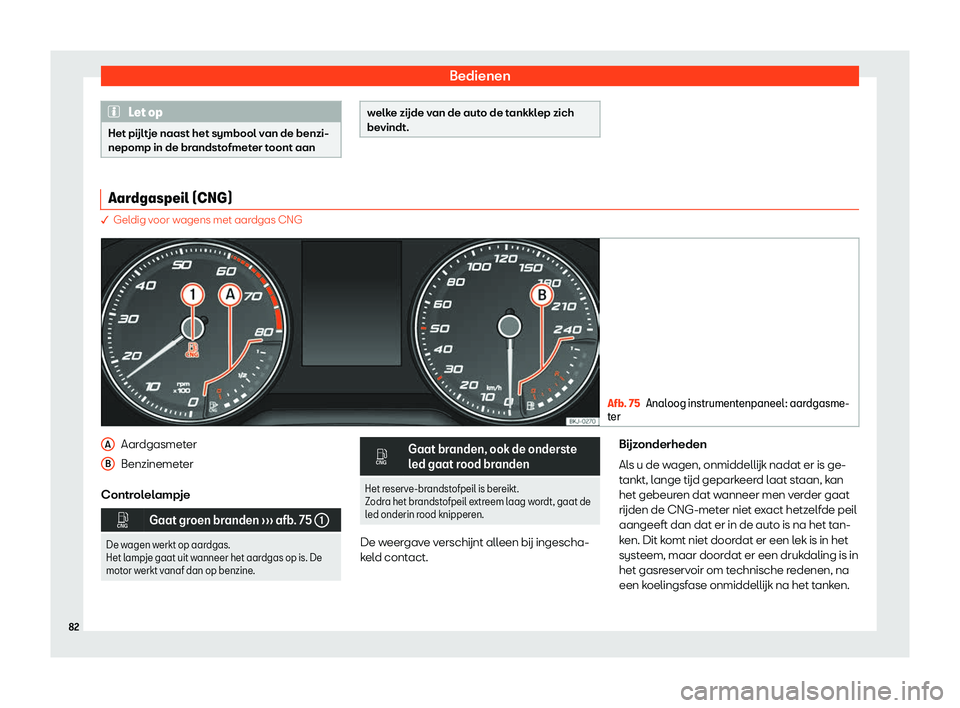Screen dimensions: 960x708
Task: Click the center display screen between gauges
Action: click(x=351, y=302)
